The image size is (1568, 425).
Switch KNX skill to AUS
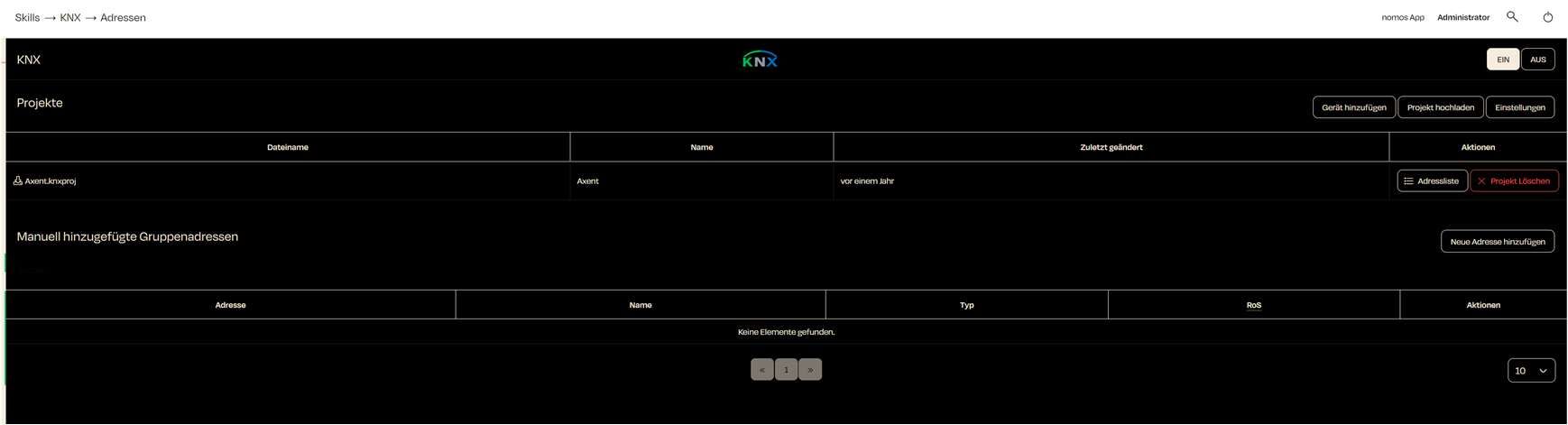pyautogui.click(x=1537, y=60)
